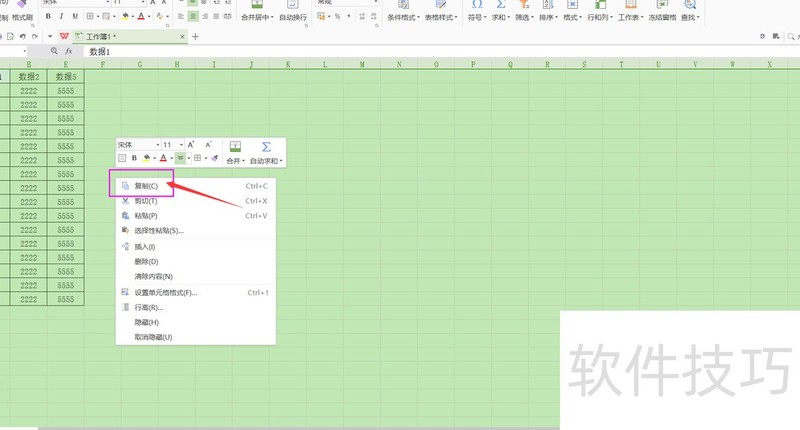Open 行高(R)... from the context menu
Image resolution: width=800 pixels, height=430 pixels.
[195, 308]
